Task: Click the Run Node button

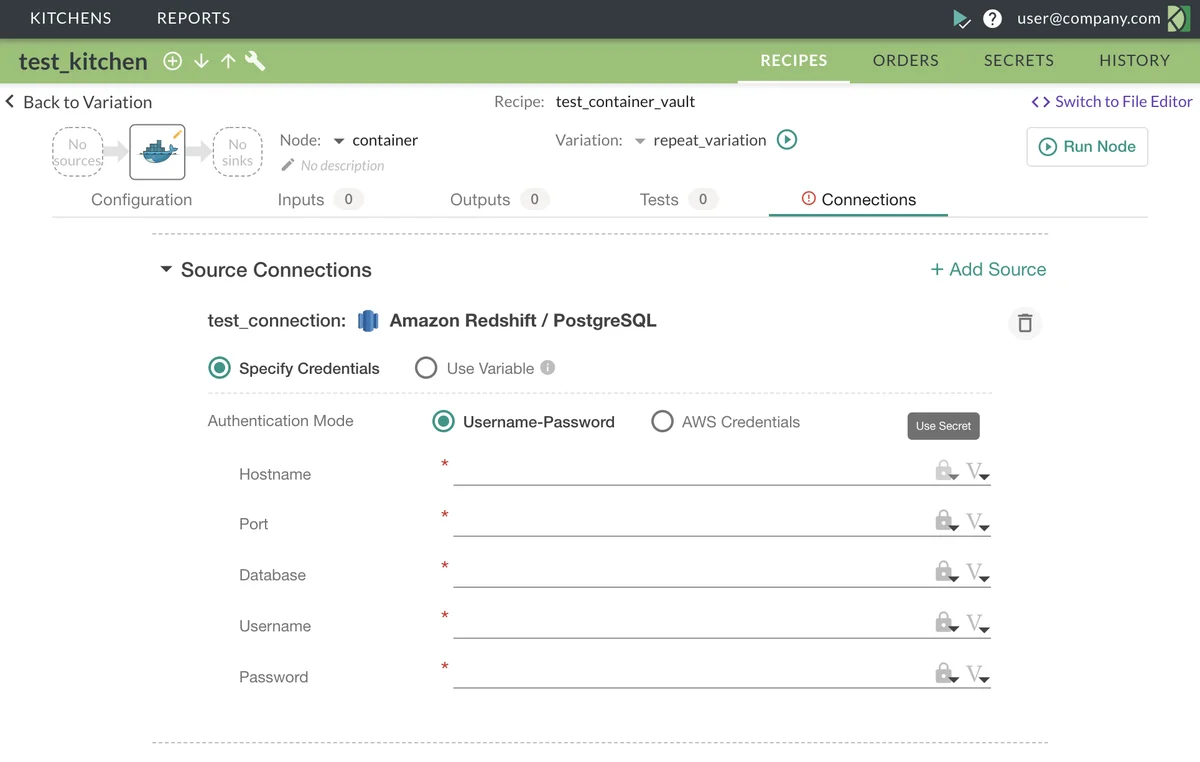Action: point(1087,146)
